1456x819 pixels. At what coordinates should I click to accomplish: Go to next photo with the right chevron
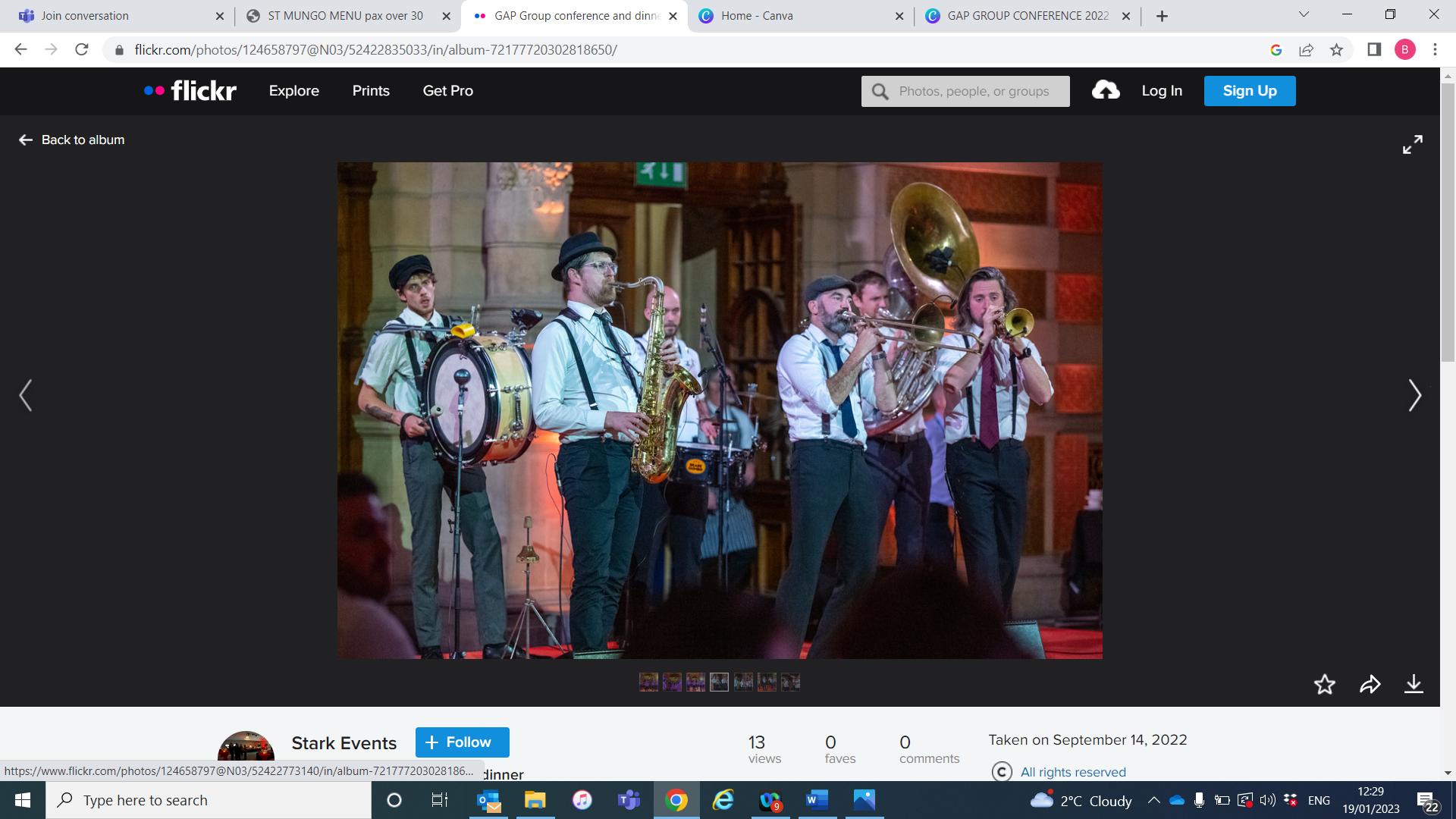[x=1414, y=395]
